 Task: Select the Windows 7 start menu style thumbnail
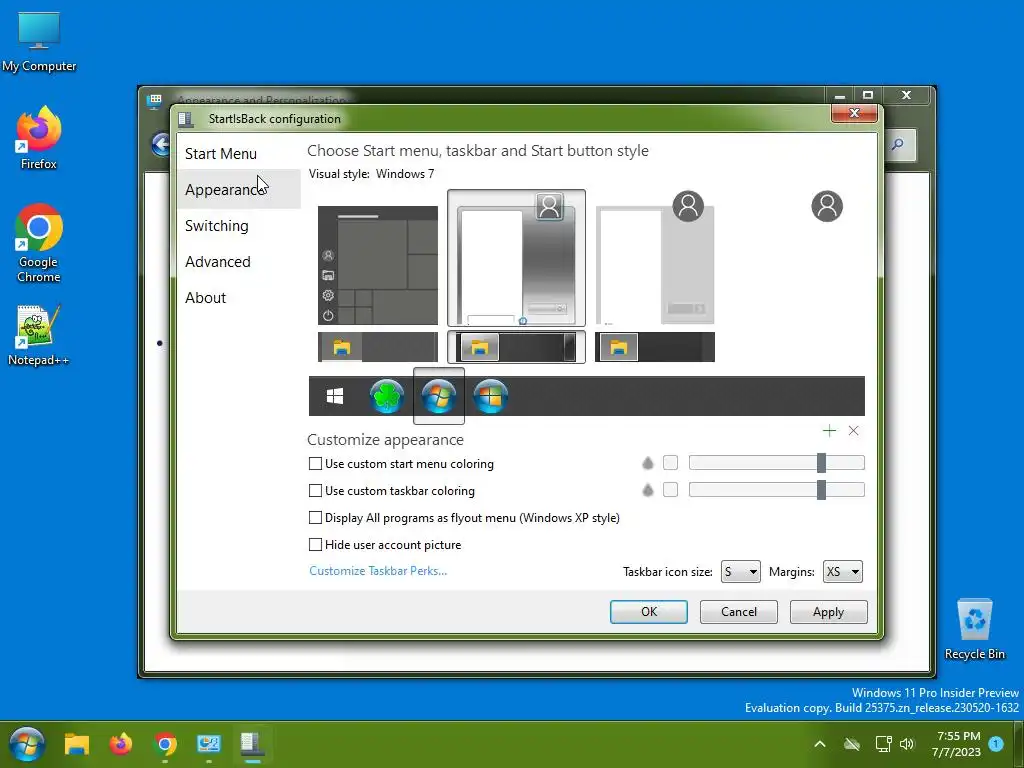(516, 258)
